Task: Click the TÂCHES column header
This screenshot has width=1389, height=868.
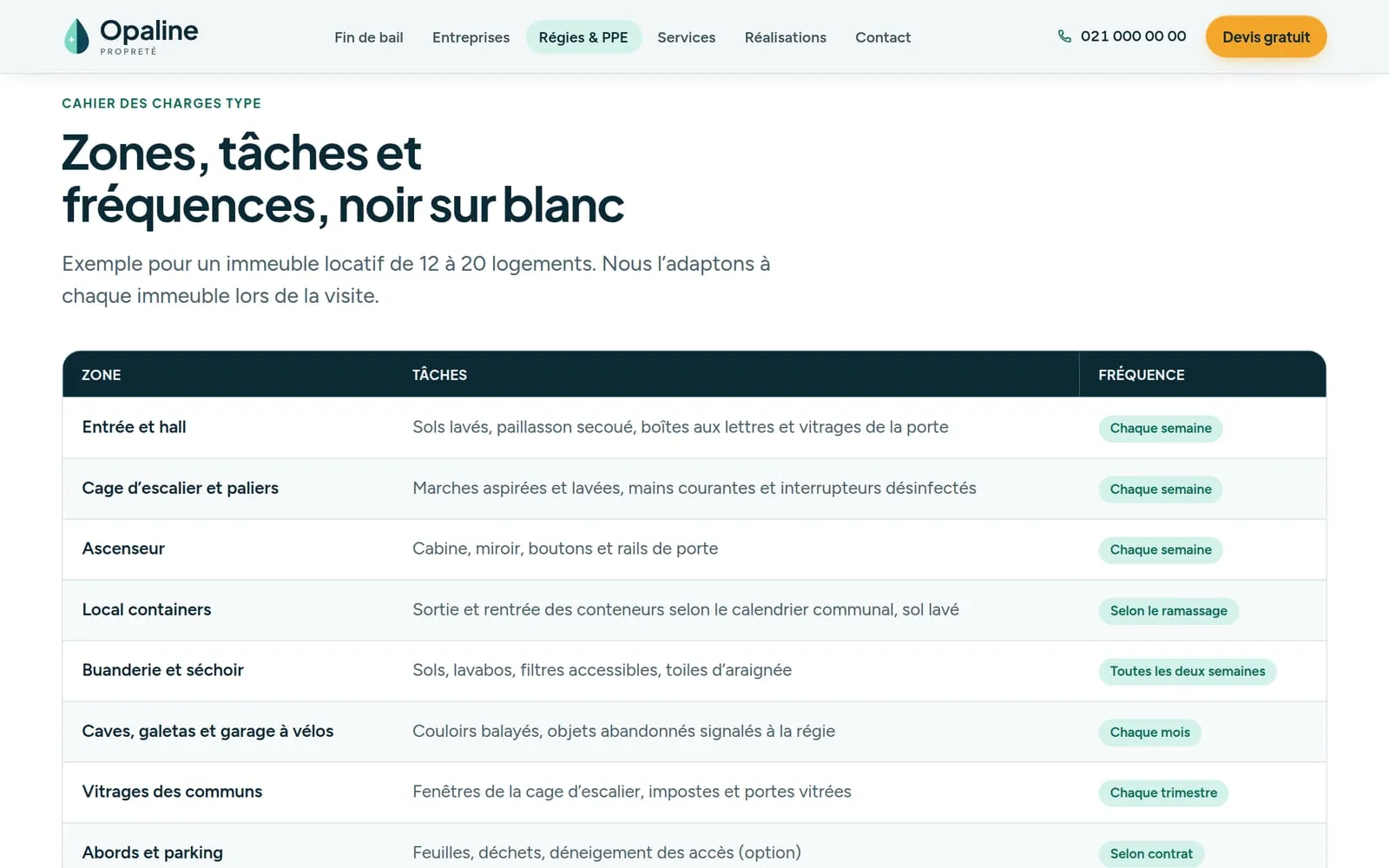Action: 439,375
